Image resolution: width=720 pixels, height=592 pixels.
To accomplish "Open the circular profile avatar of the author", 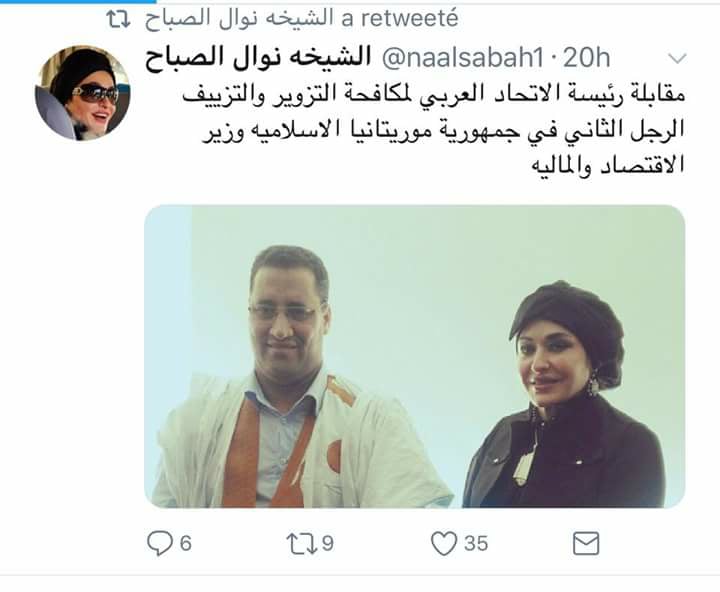I will pos(83,93).
